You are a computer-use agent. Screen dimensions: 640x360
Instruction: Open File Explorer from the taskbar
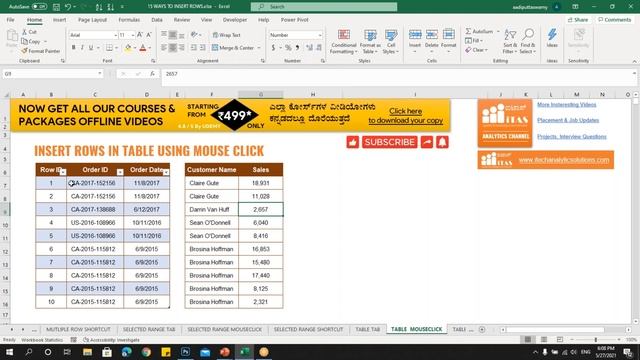pos(87,352)
